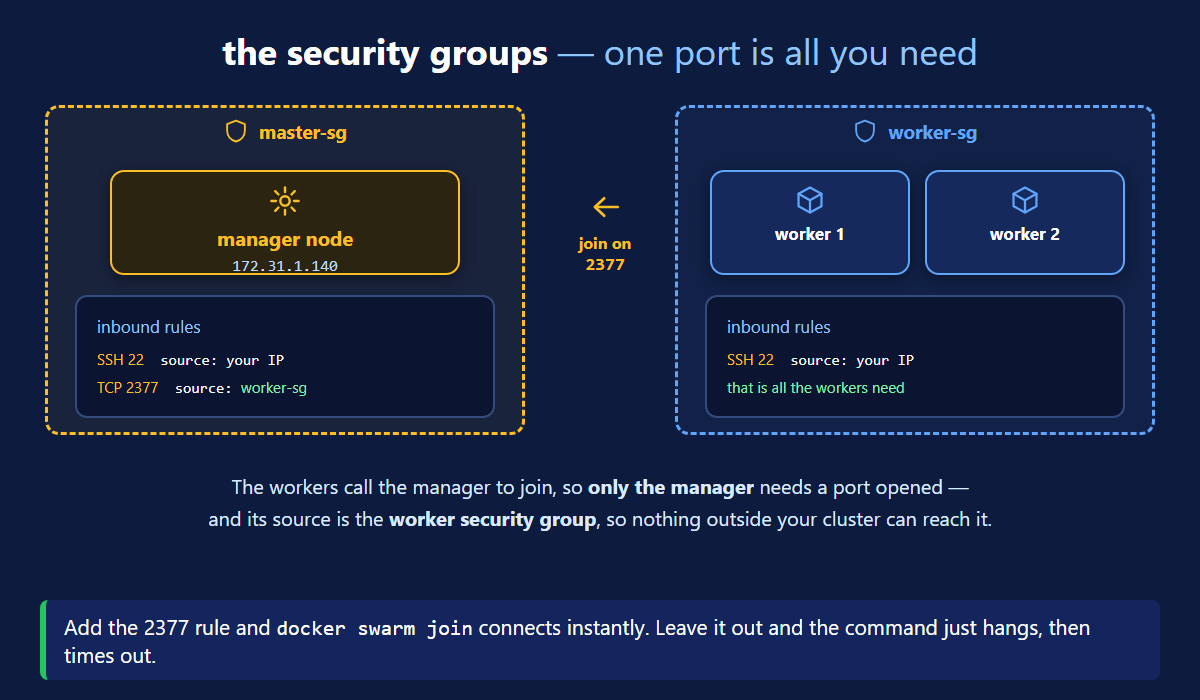The image size is (1200, 700).
Task: Click green 'worker-sg' source in master rules
Action: 274,388
